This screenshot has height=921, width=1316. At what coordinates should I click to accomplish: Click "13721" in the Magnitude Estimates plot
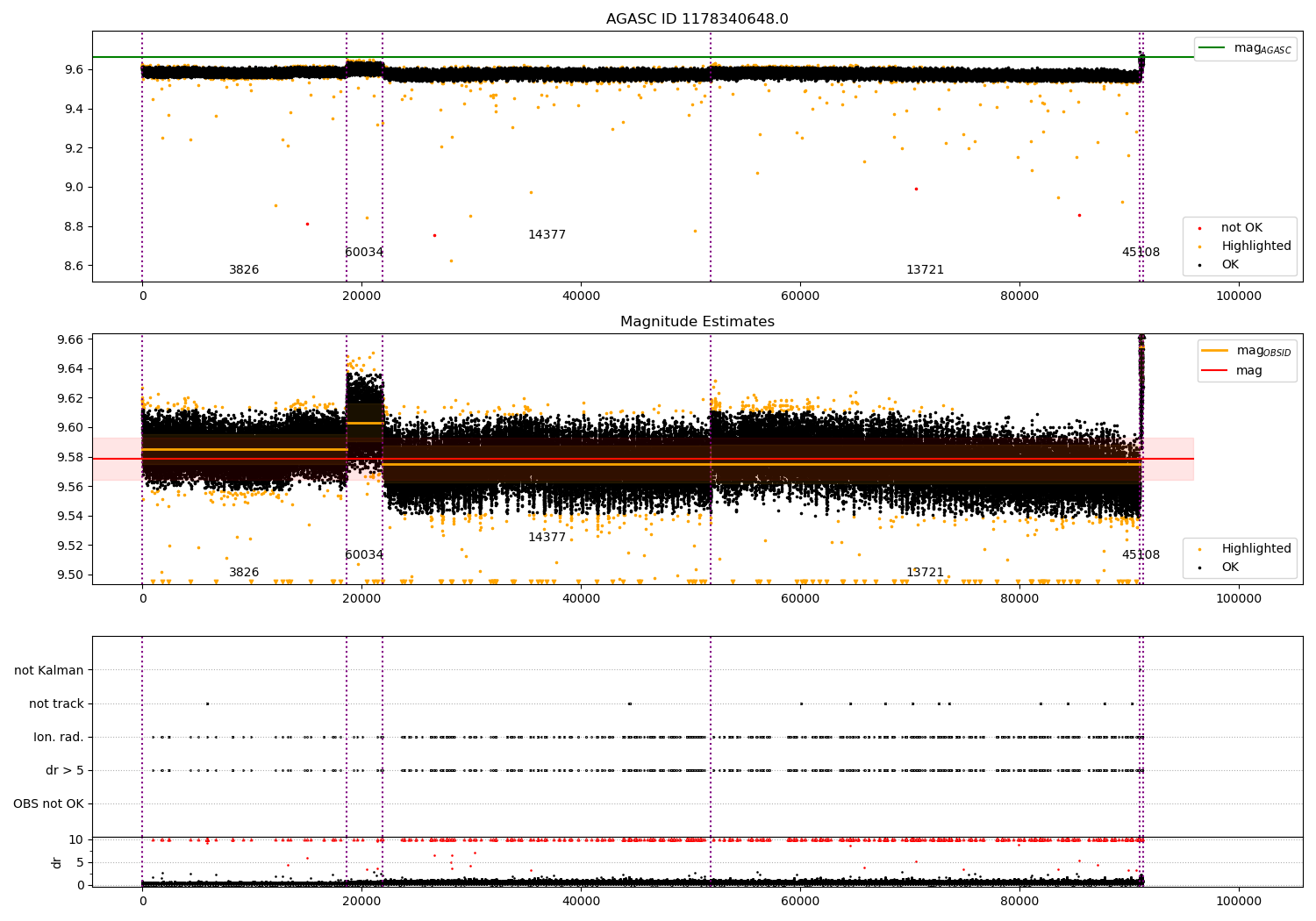tap(925, 573)
